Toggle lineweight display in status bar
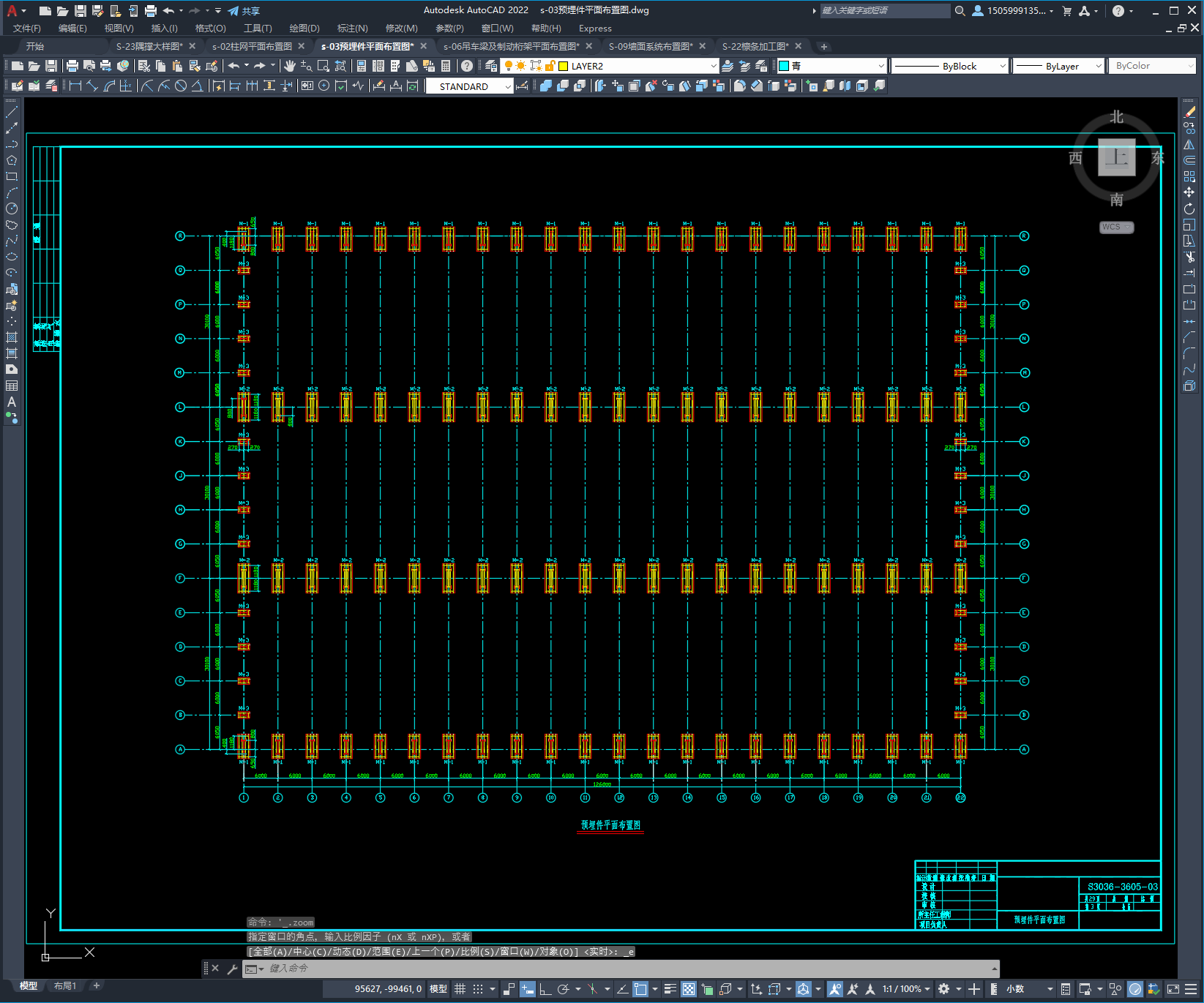1204x1003 pixels. 670,989
